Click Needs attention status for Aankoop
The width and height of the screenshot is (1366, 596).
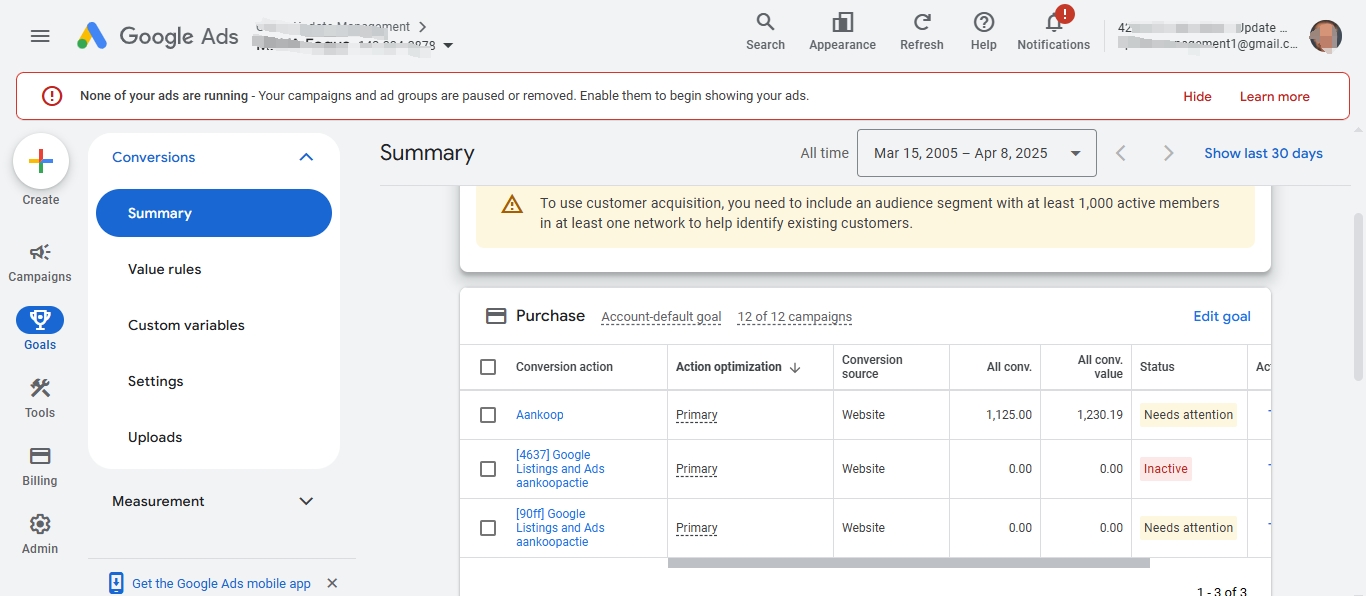click(1188, 415)
